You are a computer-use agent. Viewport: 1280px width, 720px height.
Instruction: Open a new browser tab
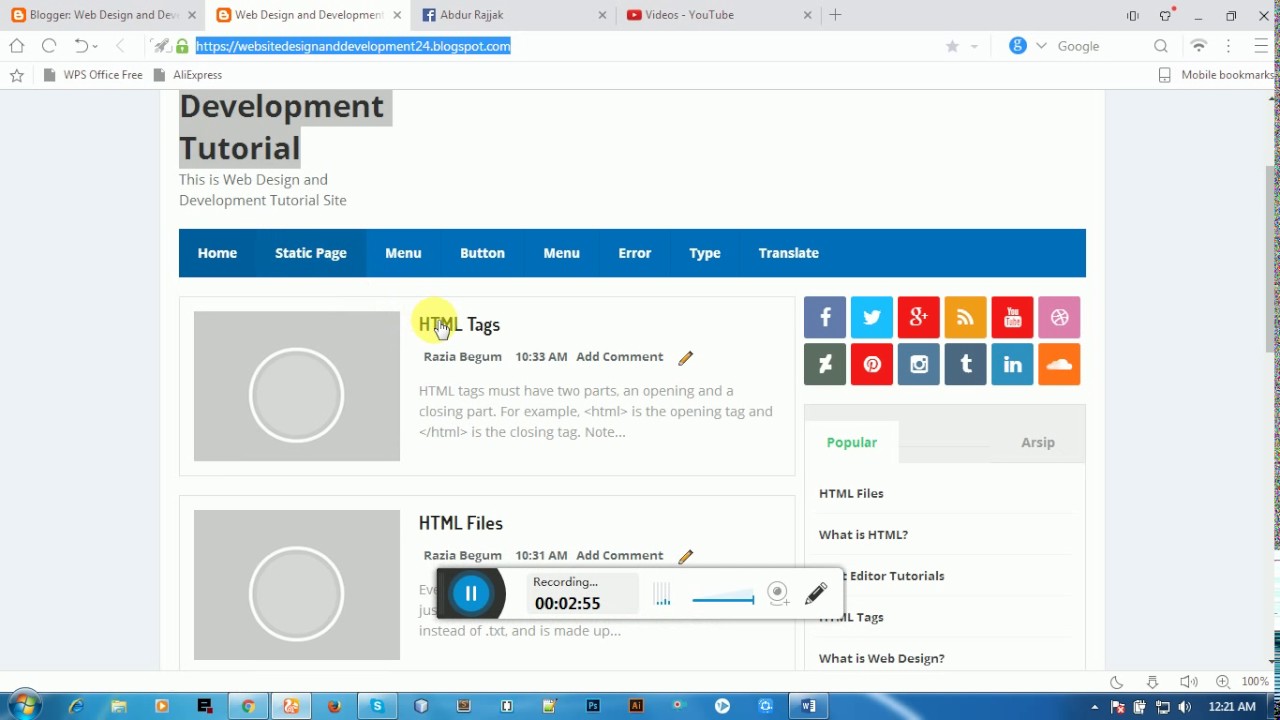tap(835, 15)
